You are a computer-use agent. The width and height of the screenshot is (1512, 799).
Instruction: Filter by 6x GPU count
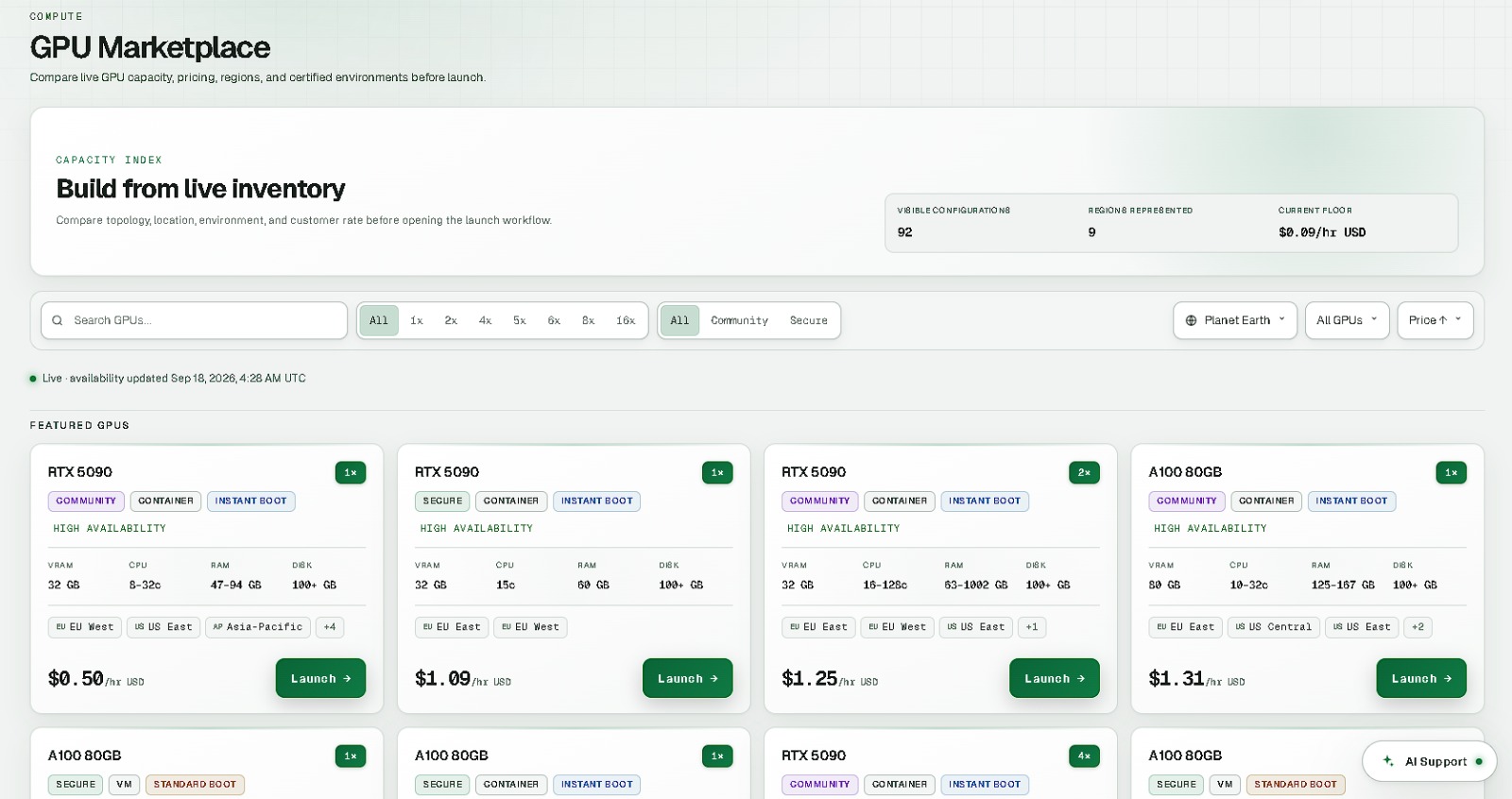[x=554, y=320]
